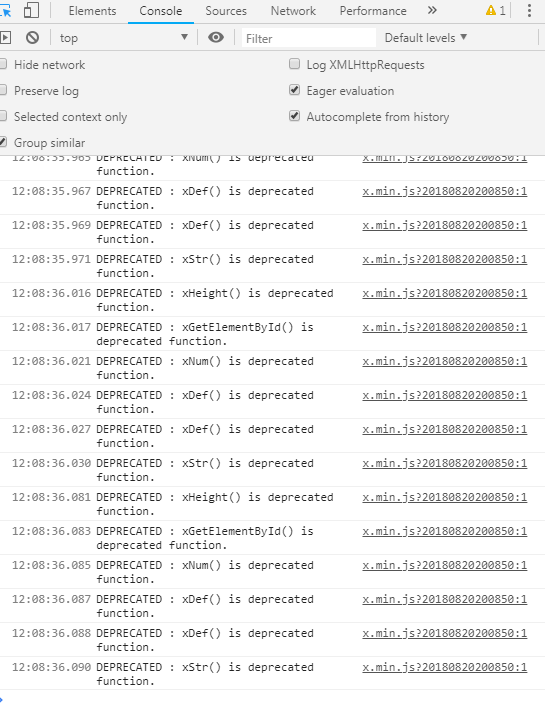Toggle the Group similar checkbox
Viewport: 545px width, 714px height.
(x=3, y=142)
